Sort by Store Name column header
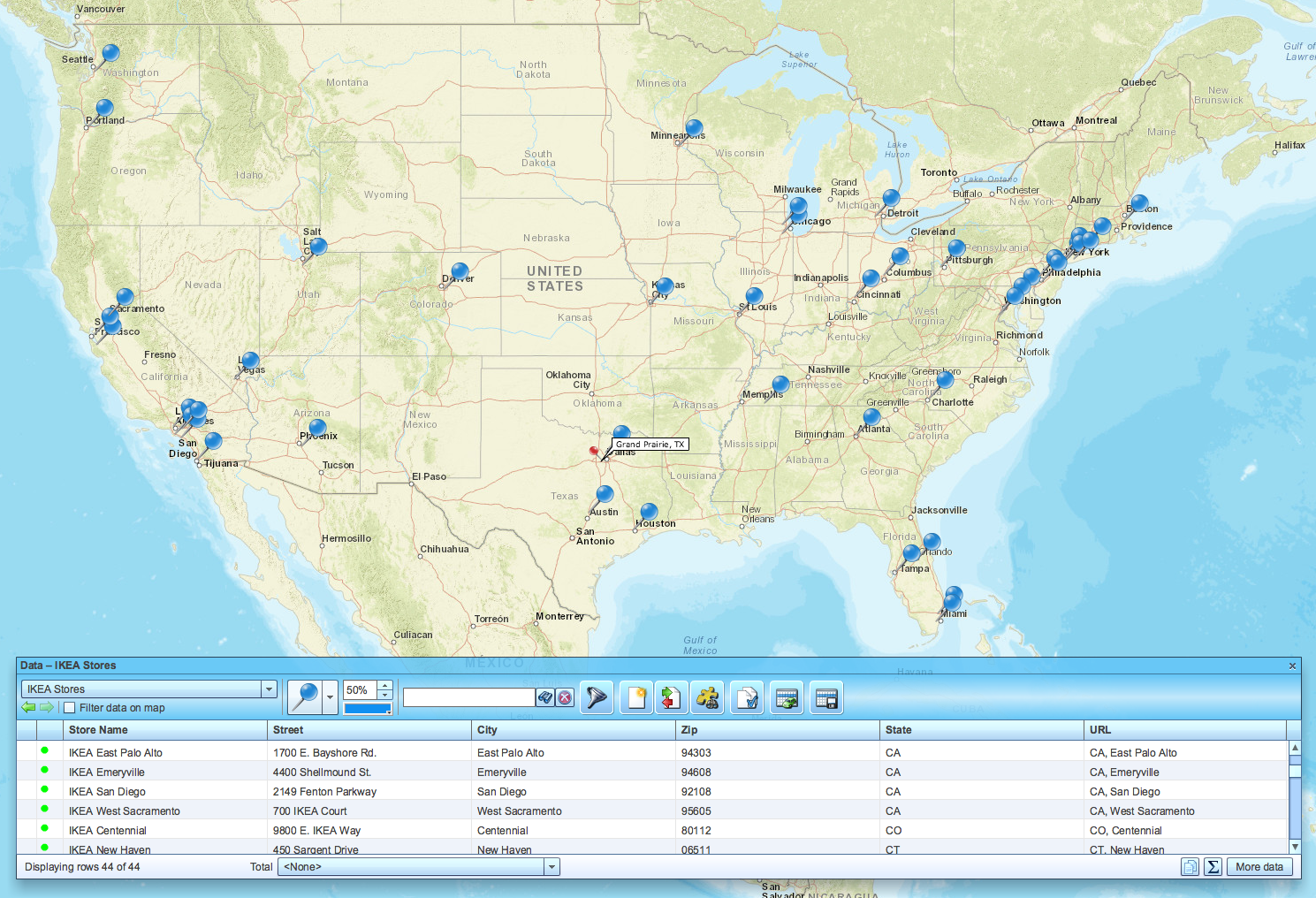1316x898 pixels. pyautogui.click(x=98, y=730)
